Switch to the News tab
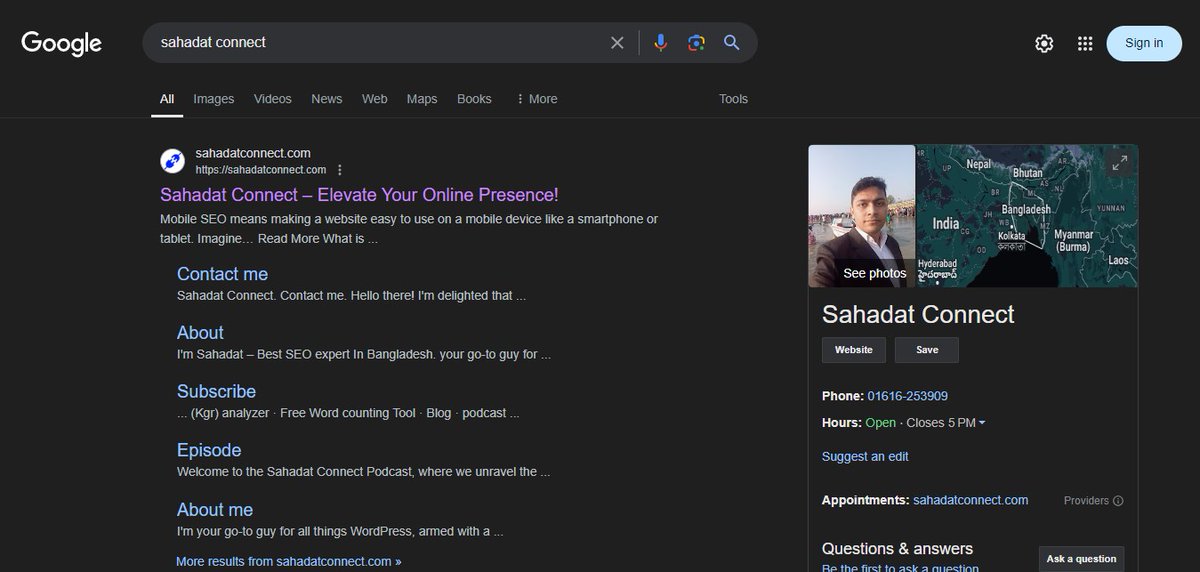 (x=327, y=99)
